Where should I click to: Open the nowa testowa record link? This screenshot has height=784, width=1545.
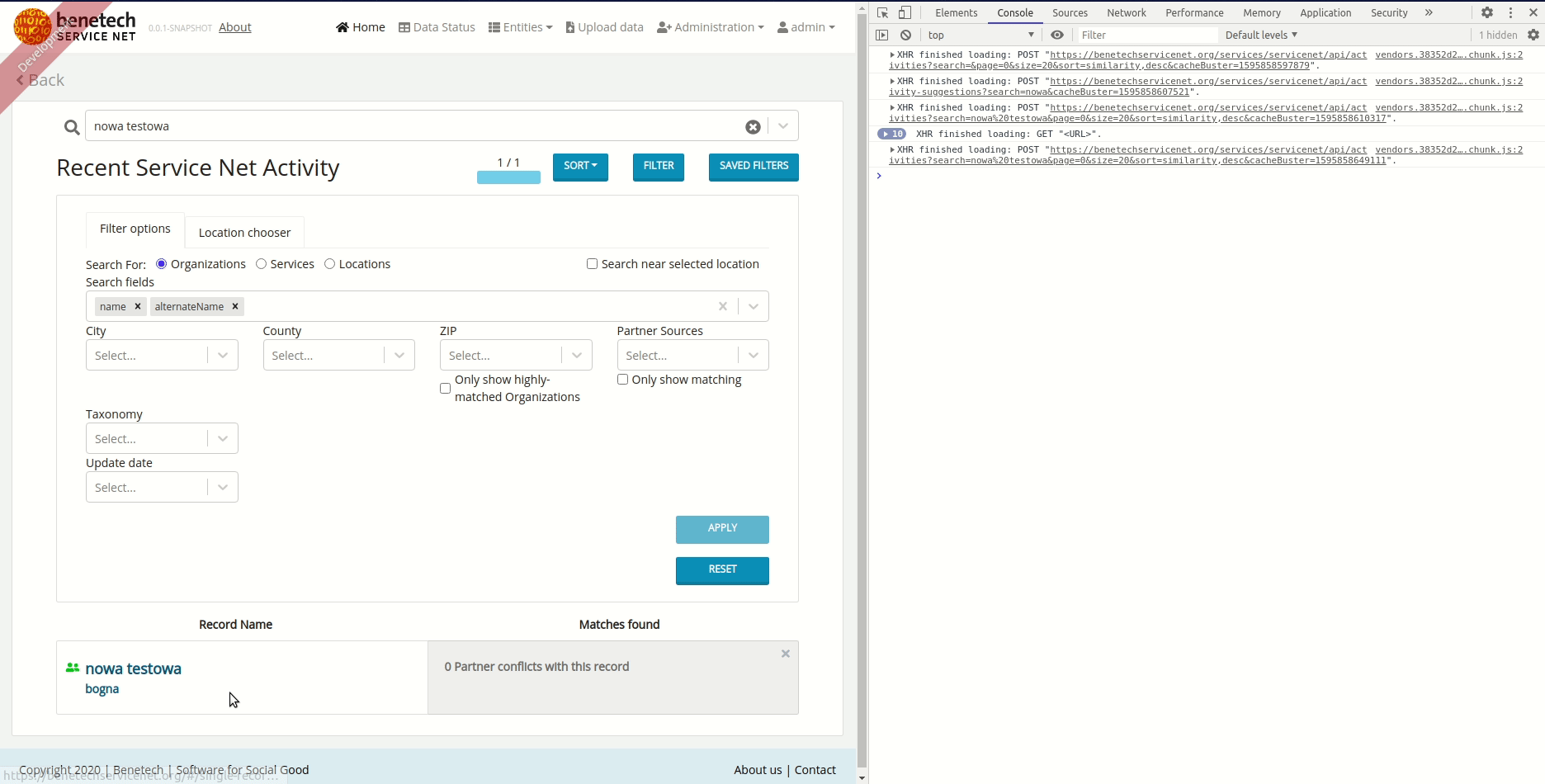click(133, 668)
